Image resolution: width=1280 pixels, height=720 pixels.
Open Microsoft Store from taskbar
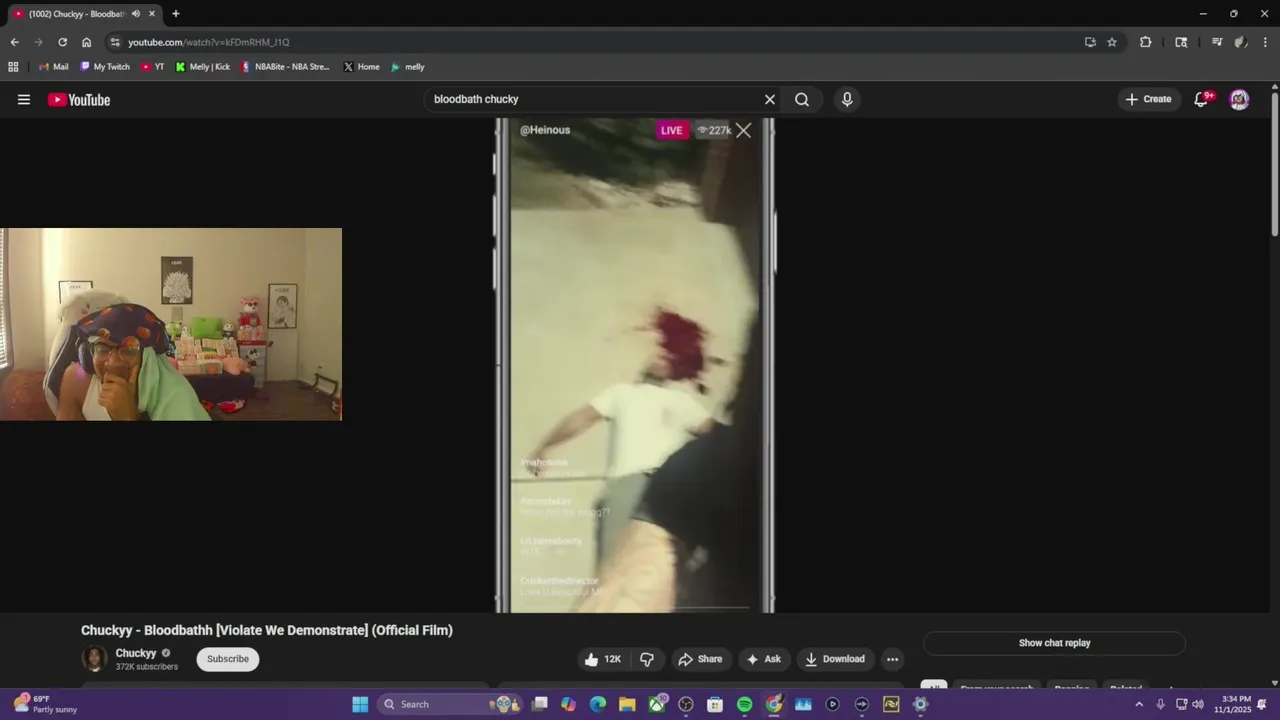[715, 704]
